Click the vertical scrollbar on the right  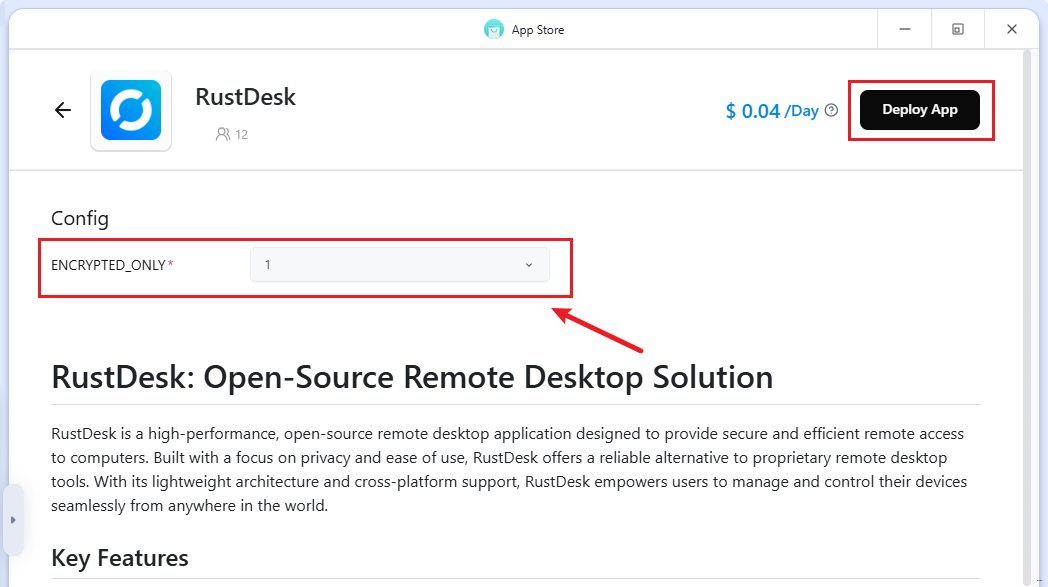tap(1027, 300)
